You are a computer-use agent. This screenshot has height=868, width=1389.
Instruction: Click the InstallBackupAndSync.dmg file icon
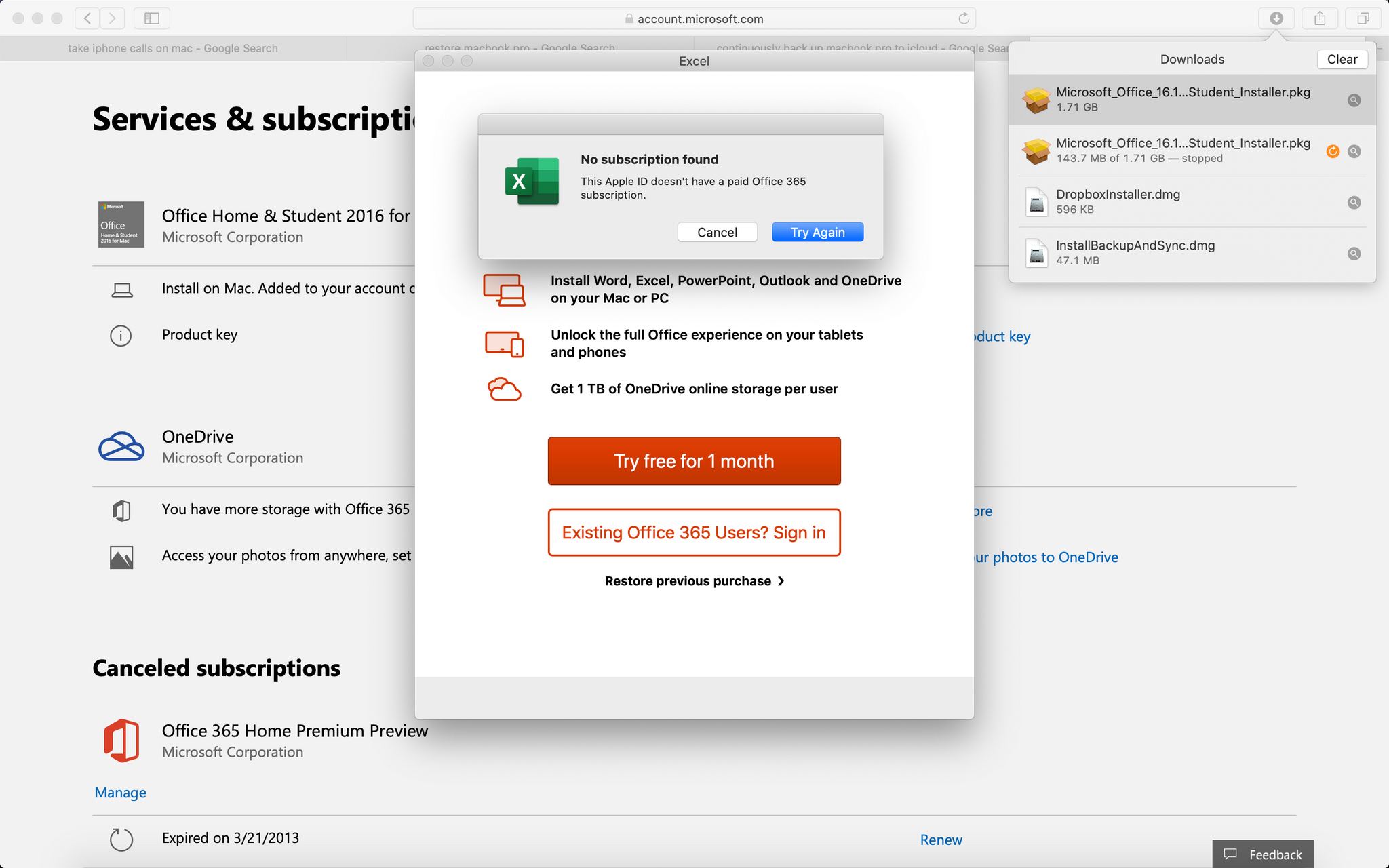(x=1036, y=254)
